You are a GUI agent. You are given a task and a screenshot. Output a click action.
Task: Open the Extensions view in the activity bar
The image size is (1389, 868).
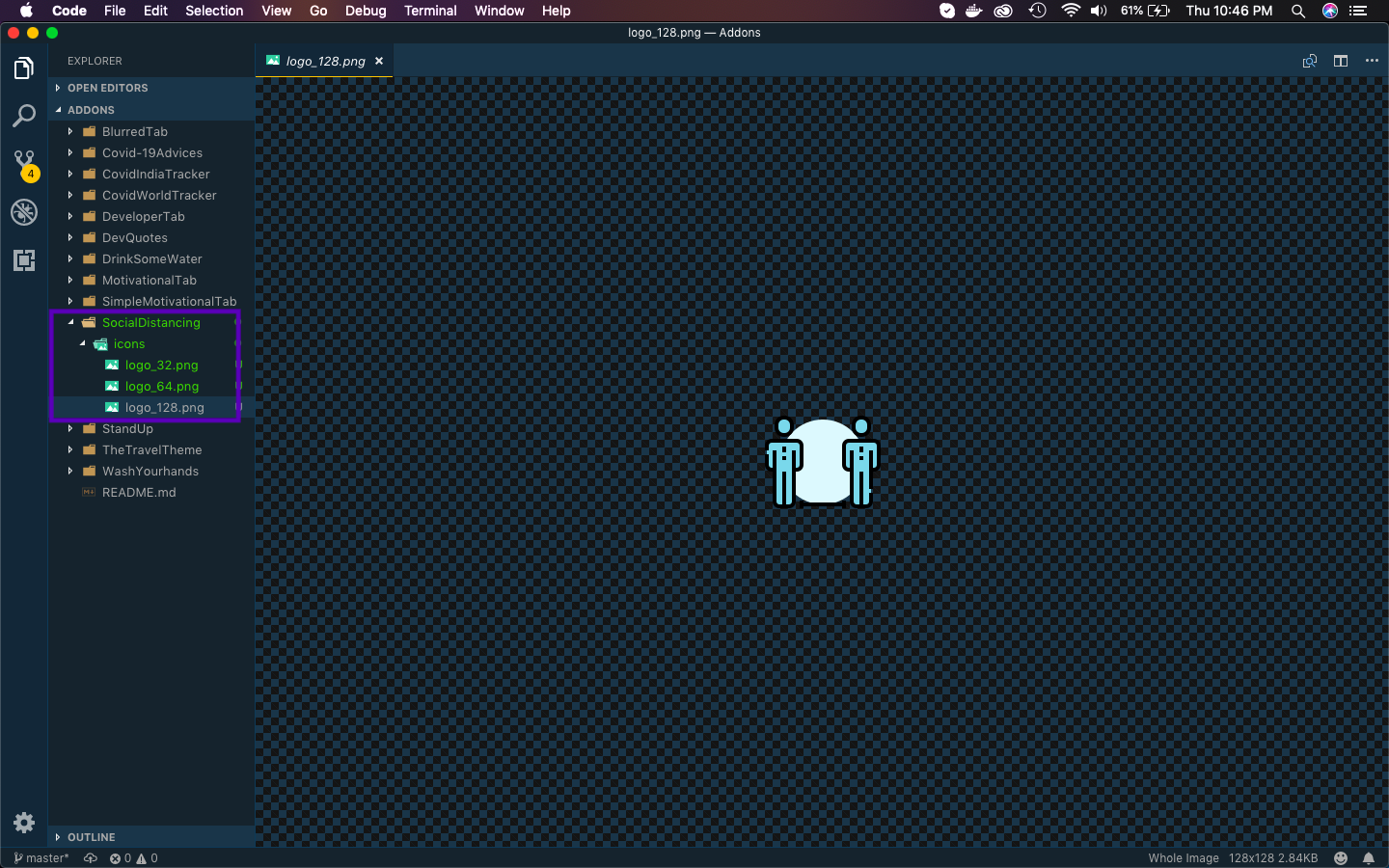24,259
